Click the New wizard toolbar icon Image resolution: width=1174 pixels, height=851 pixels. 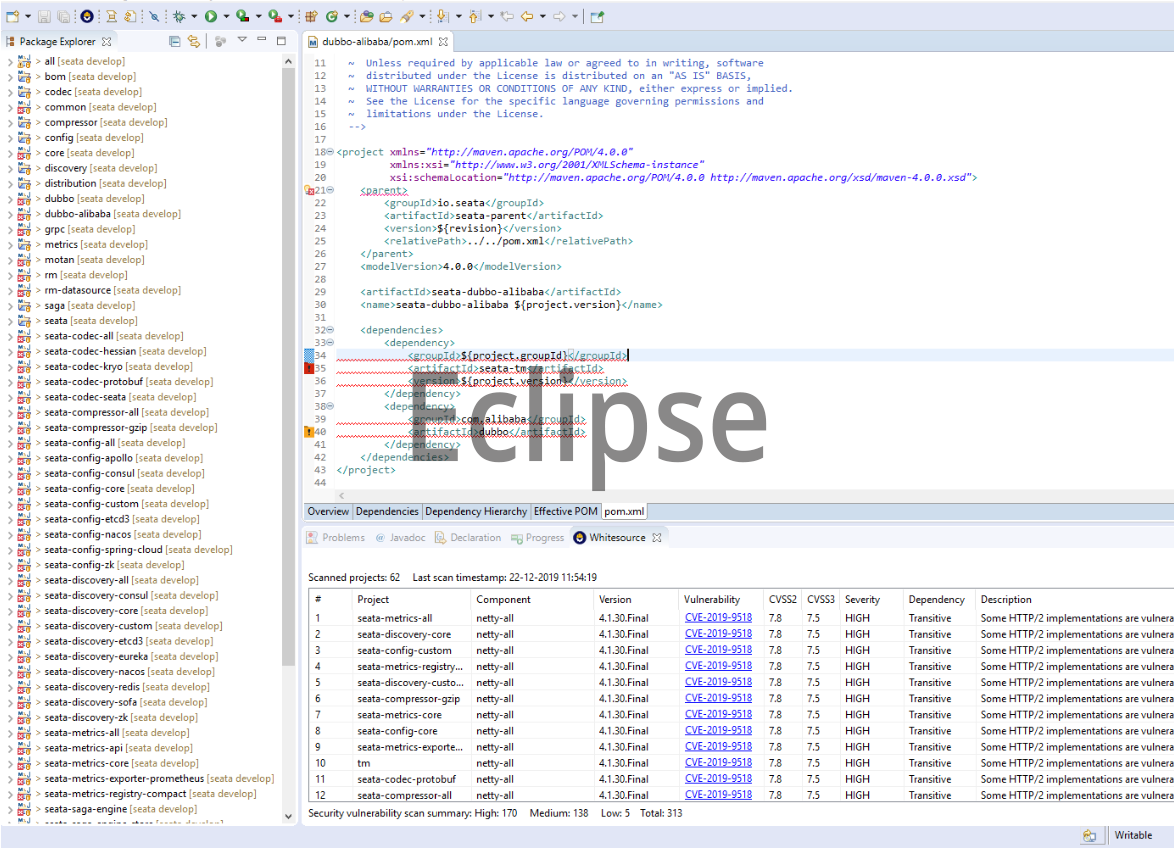click(x=13, y=16)
